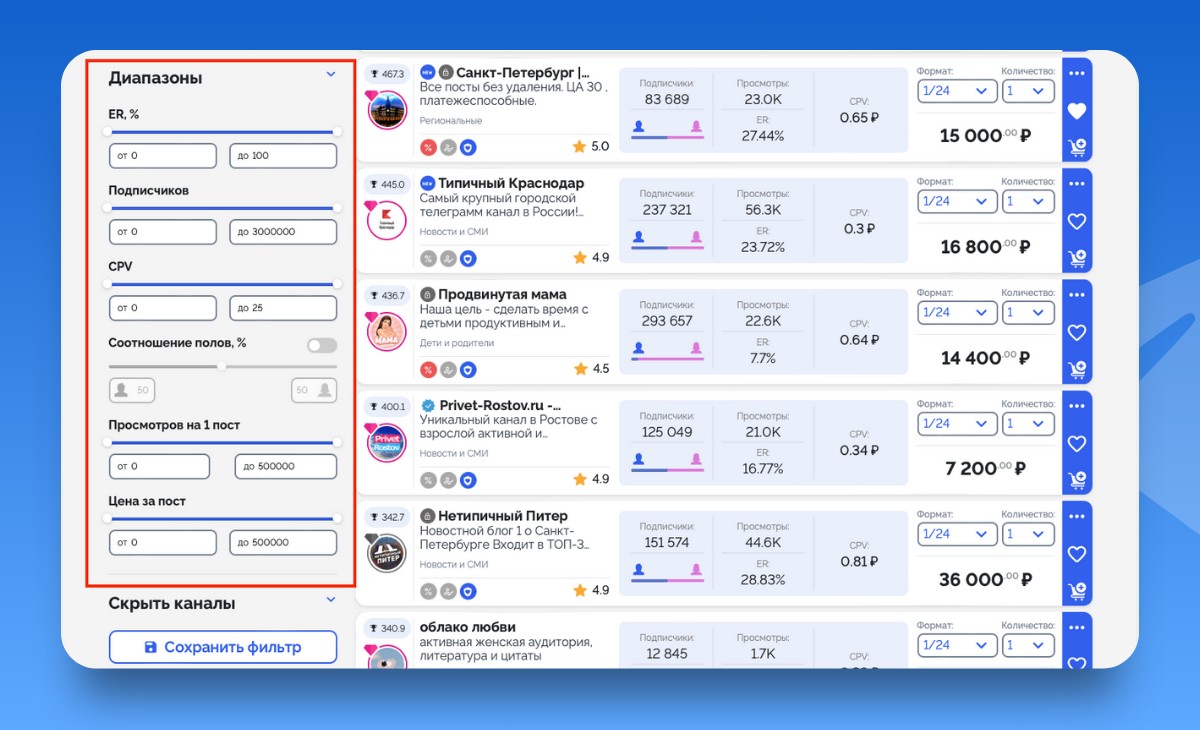Focus ER maximum field 'до 100'

click(x=283, y=156)
